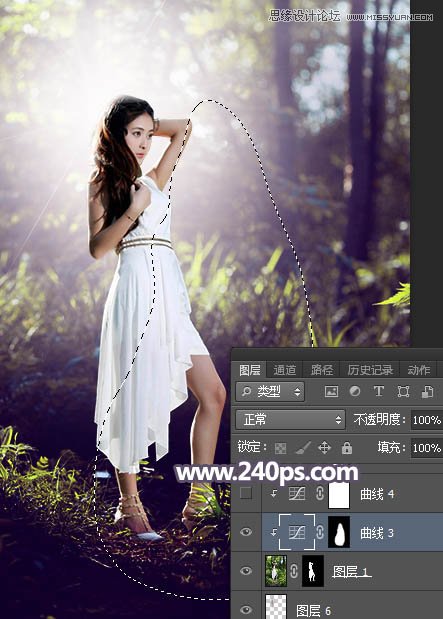The width and height of the screenshot is (443, 619).
Task: Switch to the 图层 tab
Action: click(250, 370)
